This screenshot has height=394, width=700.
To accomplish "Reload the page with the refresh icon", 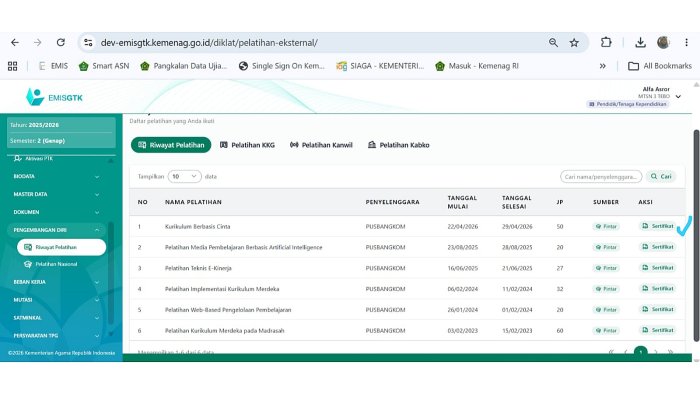I will pos(61,42).
